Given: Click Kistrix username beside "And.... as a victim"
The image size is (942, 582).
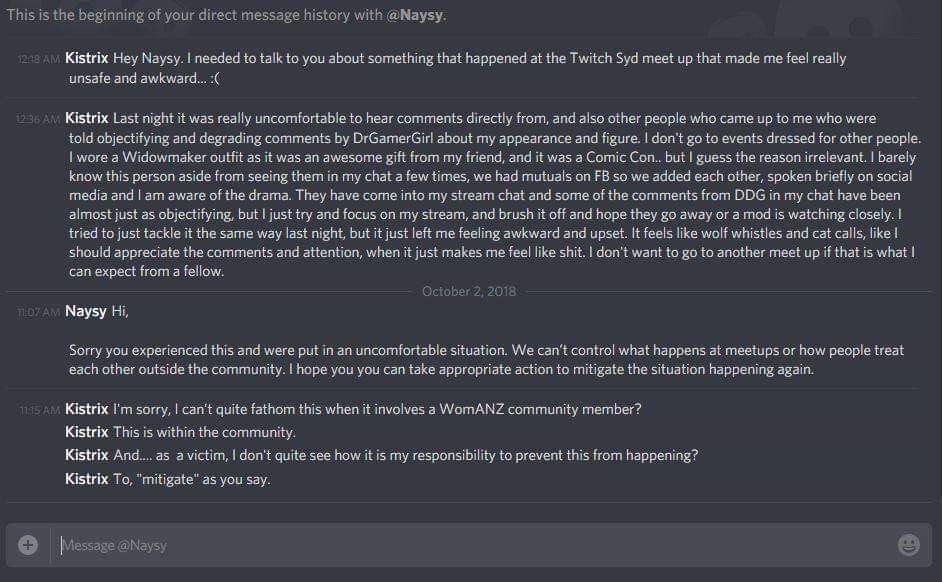Looking at the screenshot, I should pyautogui.click(x=87, y=455).
